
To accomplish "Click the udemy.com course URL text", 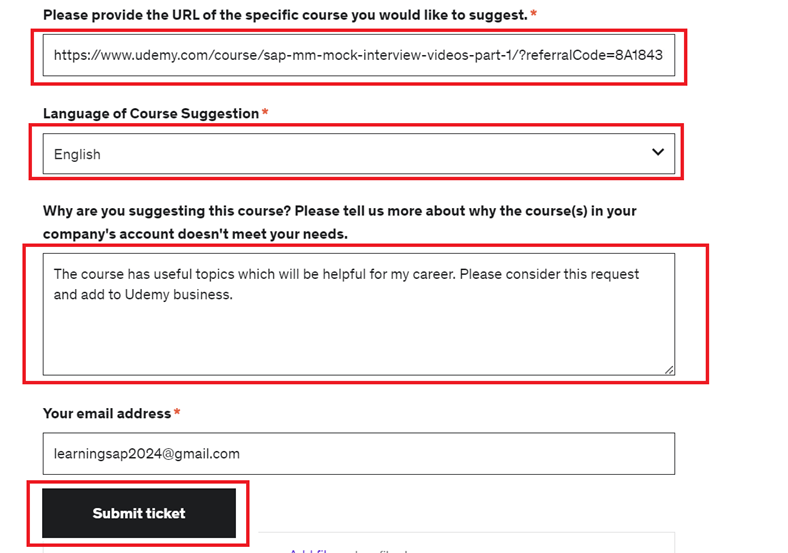I will point(358,57).
